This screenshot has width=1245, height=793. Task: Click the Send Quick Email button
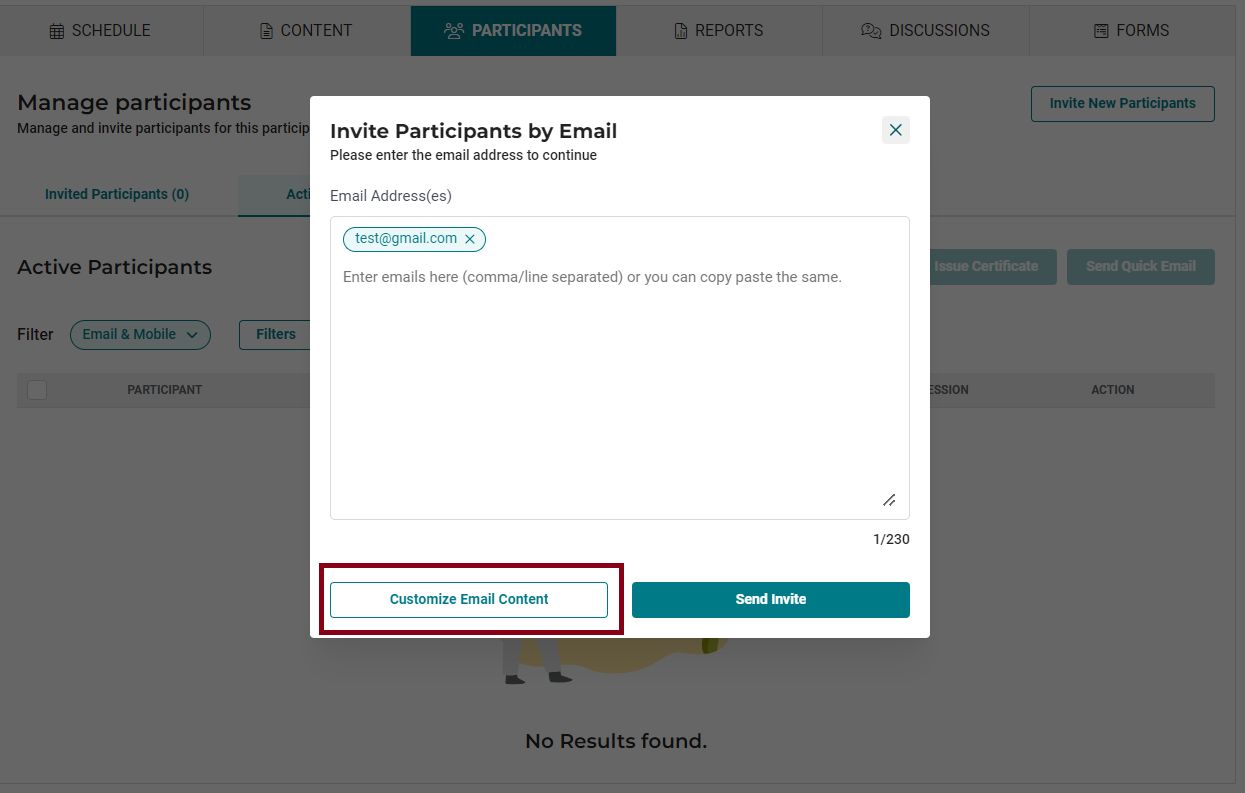pyautogui.click(x=1141, y=267)
